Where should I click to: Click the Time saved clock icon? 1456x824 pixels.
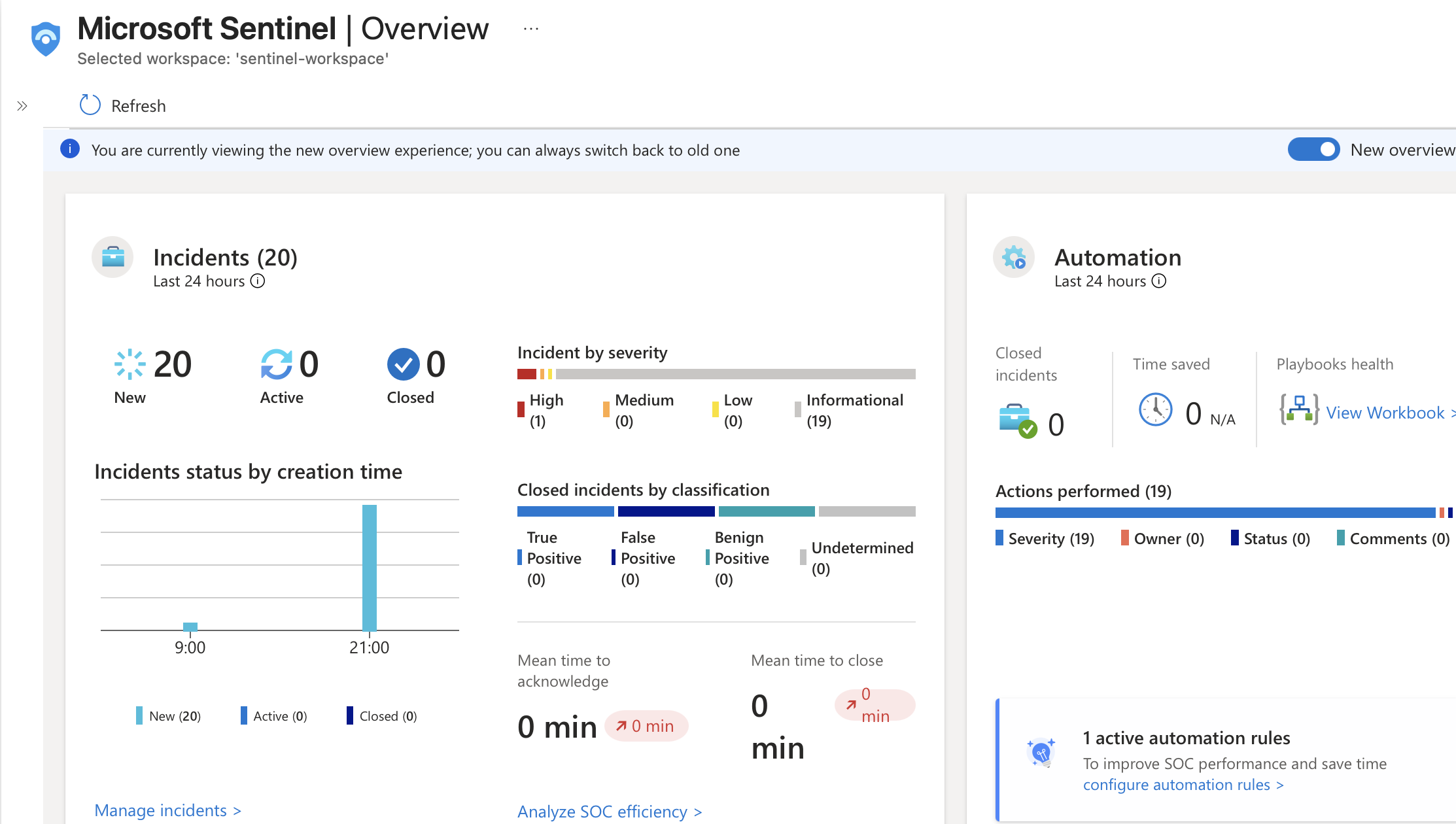1155,410
